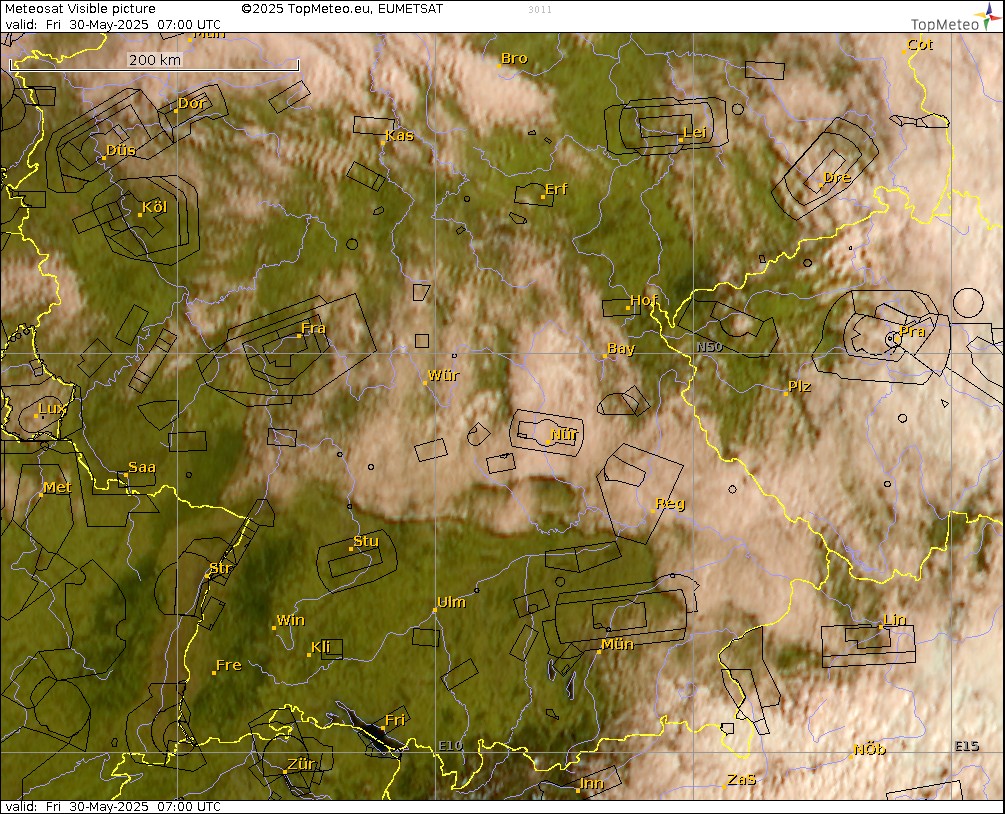Select the 'Lei' city label
The height and width of the screenshot is (814, 1005).
click(x=695, y=133)
